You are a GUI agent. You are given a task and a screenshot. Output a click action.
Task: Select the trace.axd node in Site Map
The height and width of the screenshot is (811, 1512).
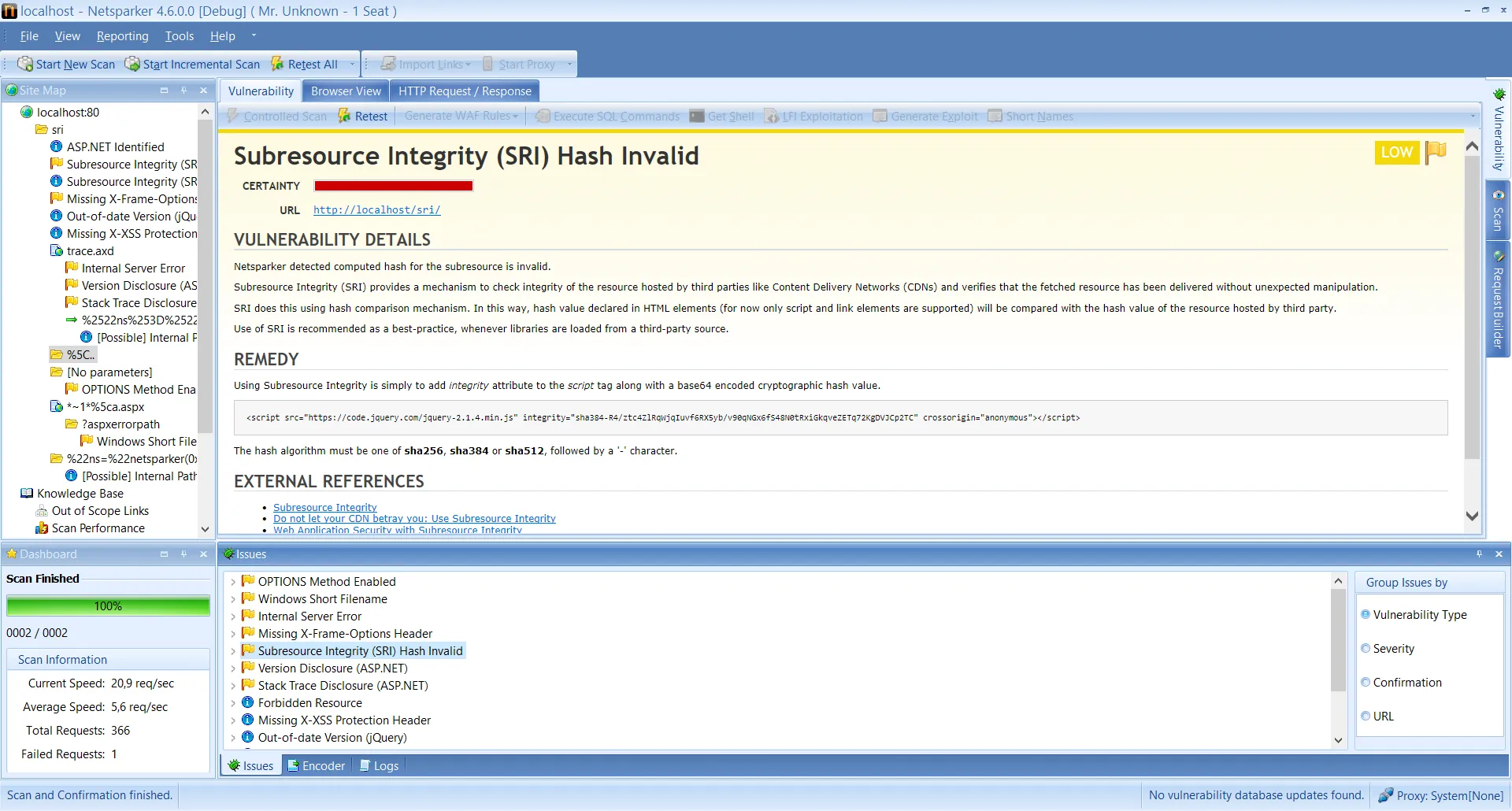pos(92,250)
